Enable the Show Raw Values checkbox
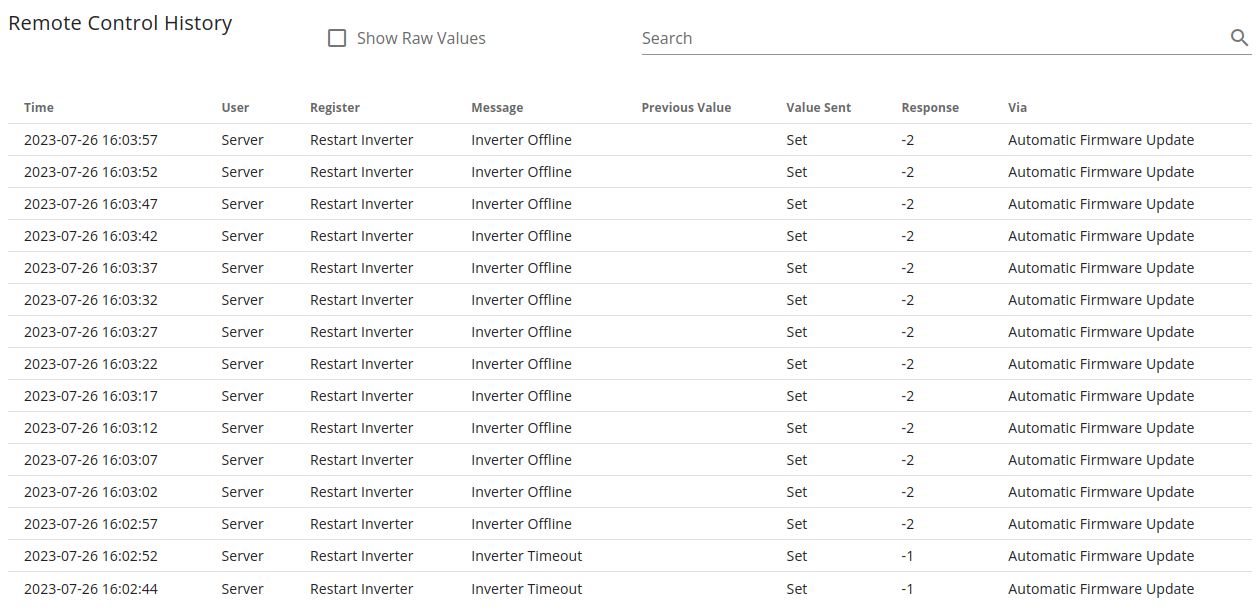The image size is (1259, 614). (x=337, y=38)
